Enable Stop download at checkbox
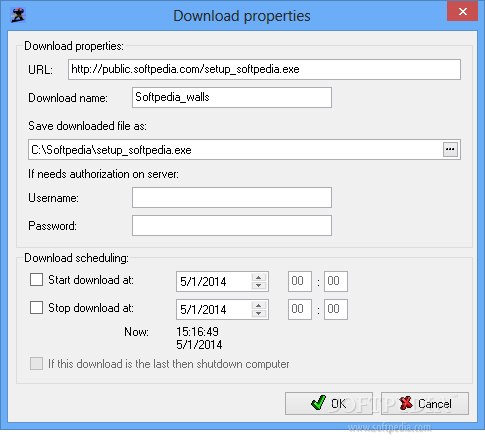Screen dimensions: 485x446 coord(36,308)
